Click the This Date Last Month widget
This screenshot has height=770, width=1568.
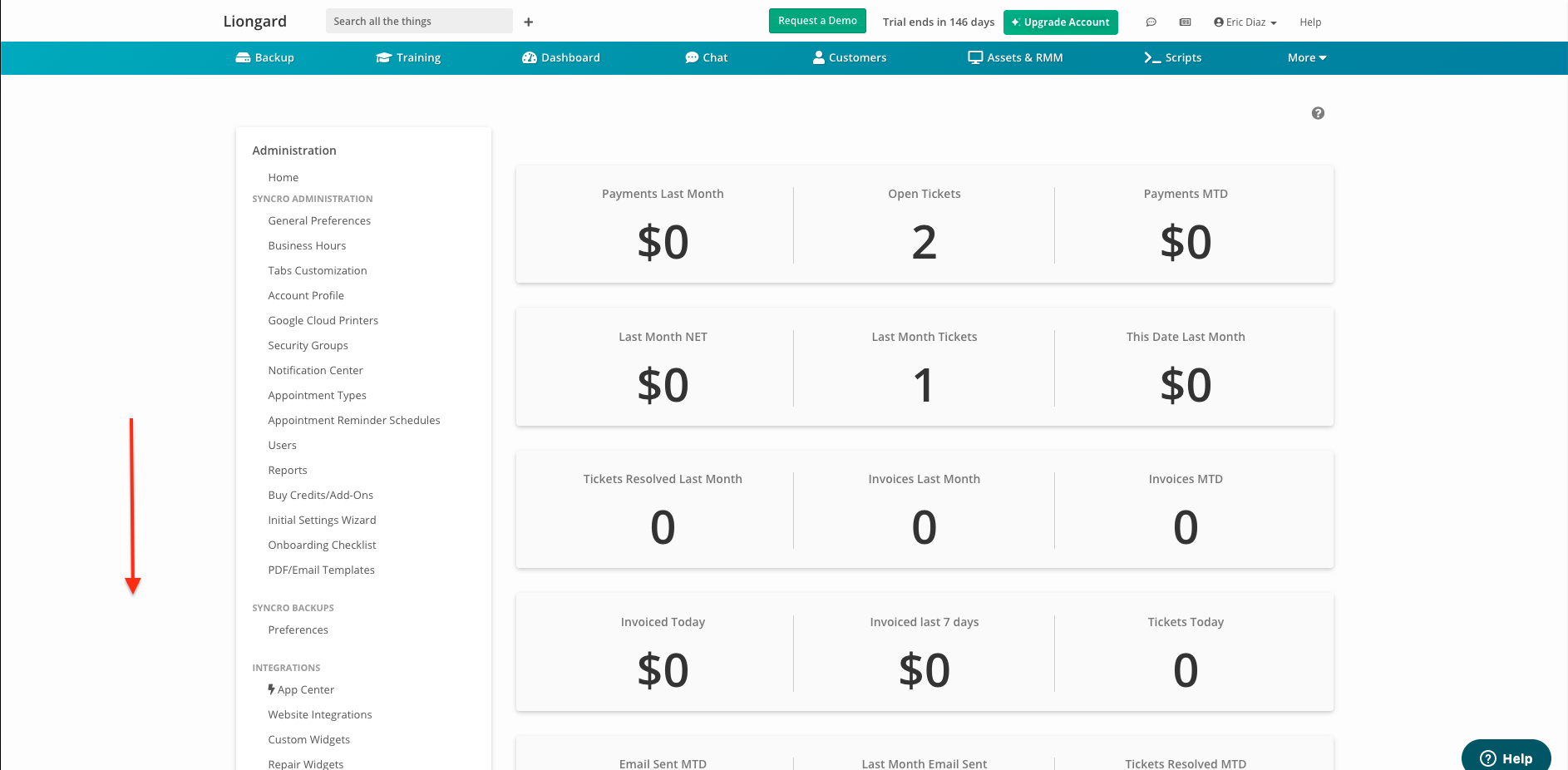[x=1186, y=368]
